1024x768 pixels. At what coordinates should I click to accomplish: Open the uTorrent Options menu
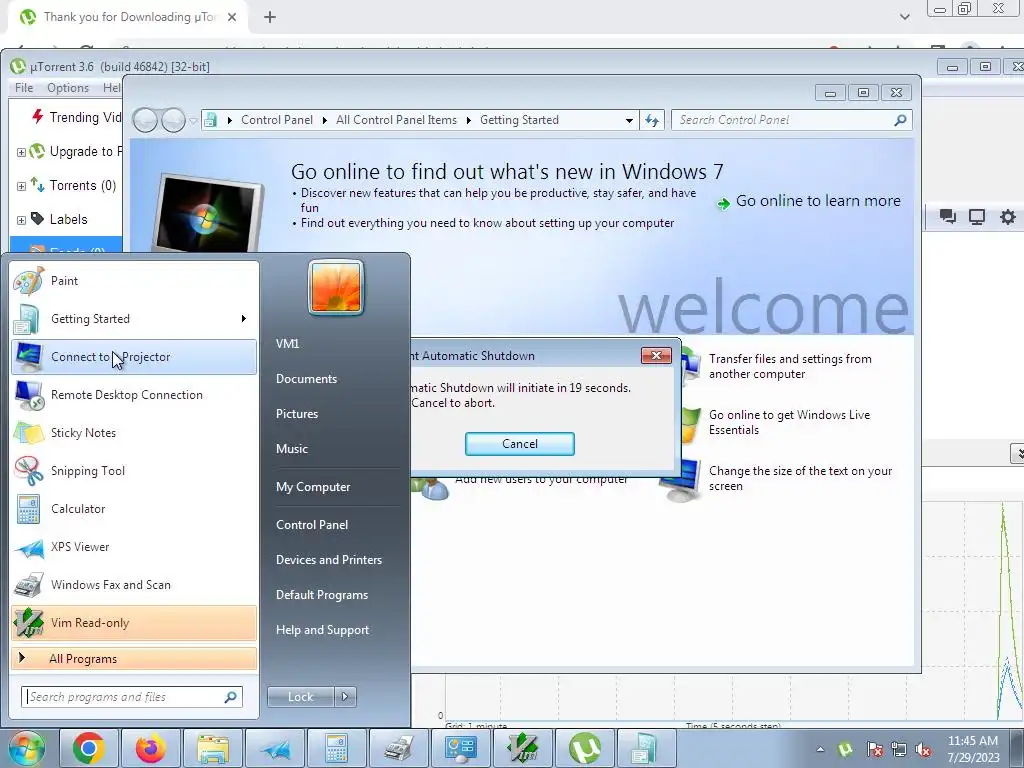tap(68, 88)
